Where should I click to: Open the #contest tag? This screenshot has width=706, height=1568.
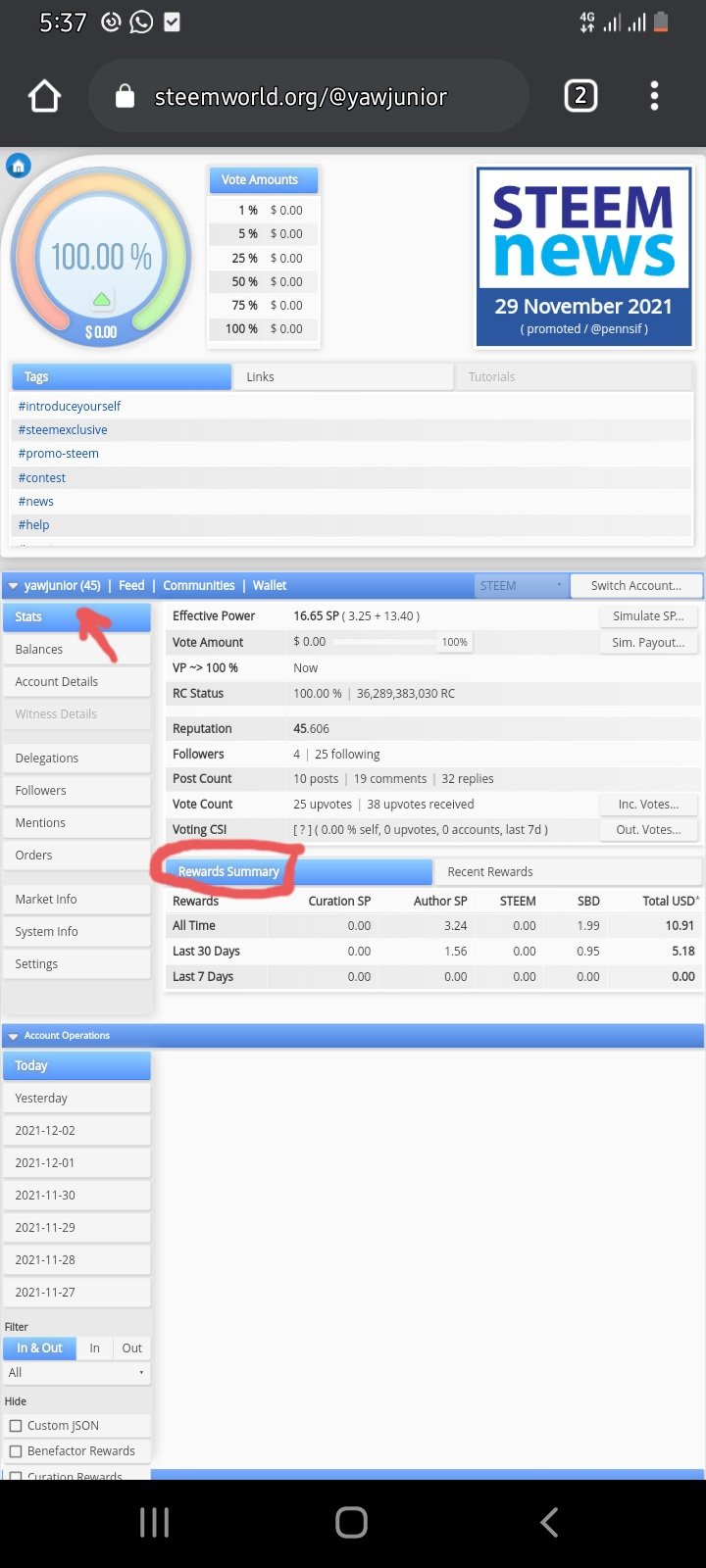42,477
